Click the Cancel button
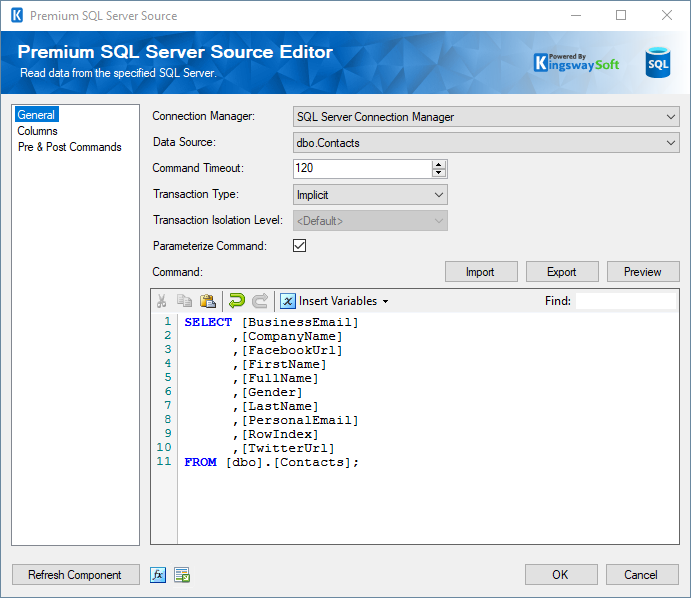 pos(642,575)
